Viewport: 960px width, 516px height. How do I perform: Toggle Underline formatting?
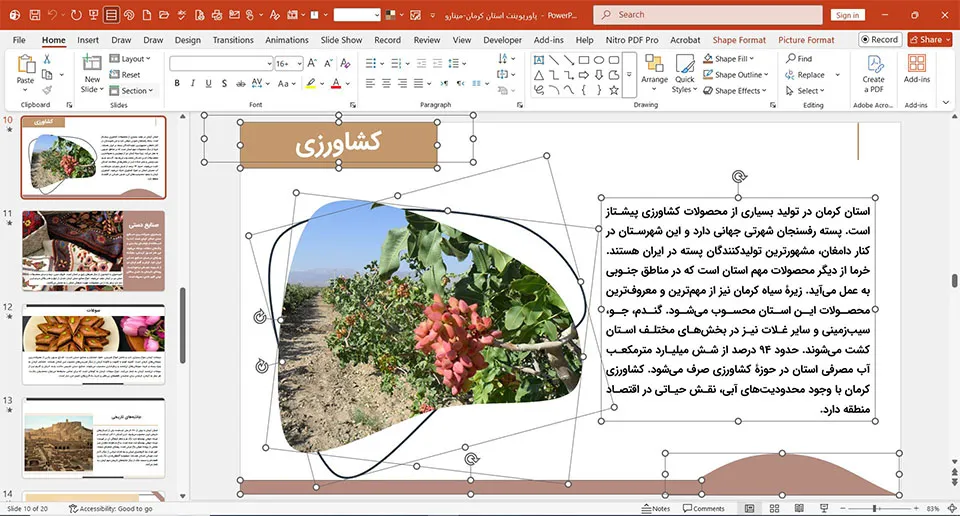(208, 83)
